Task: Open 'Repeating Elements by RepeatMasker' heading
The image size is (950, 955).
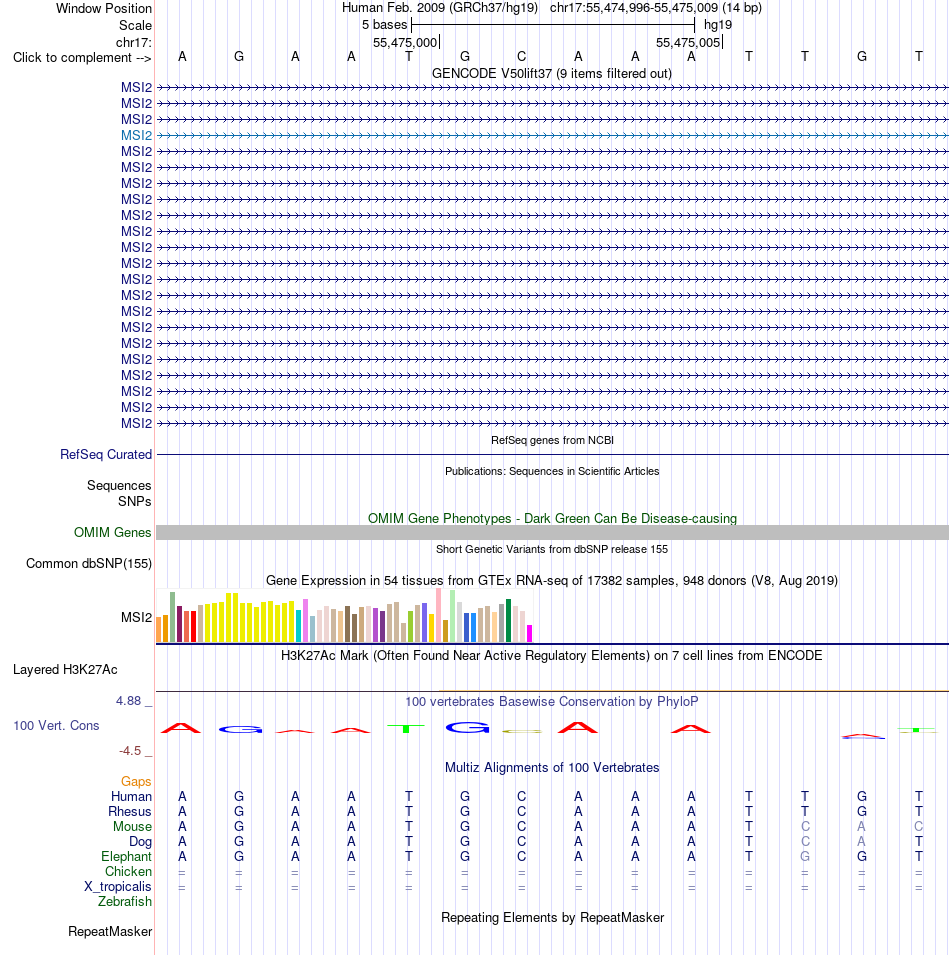Action: point(552,918)
